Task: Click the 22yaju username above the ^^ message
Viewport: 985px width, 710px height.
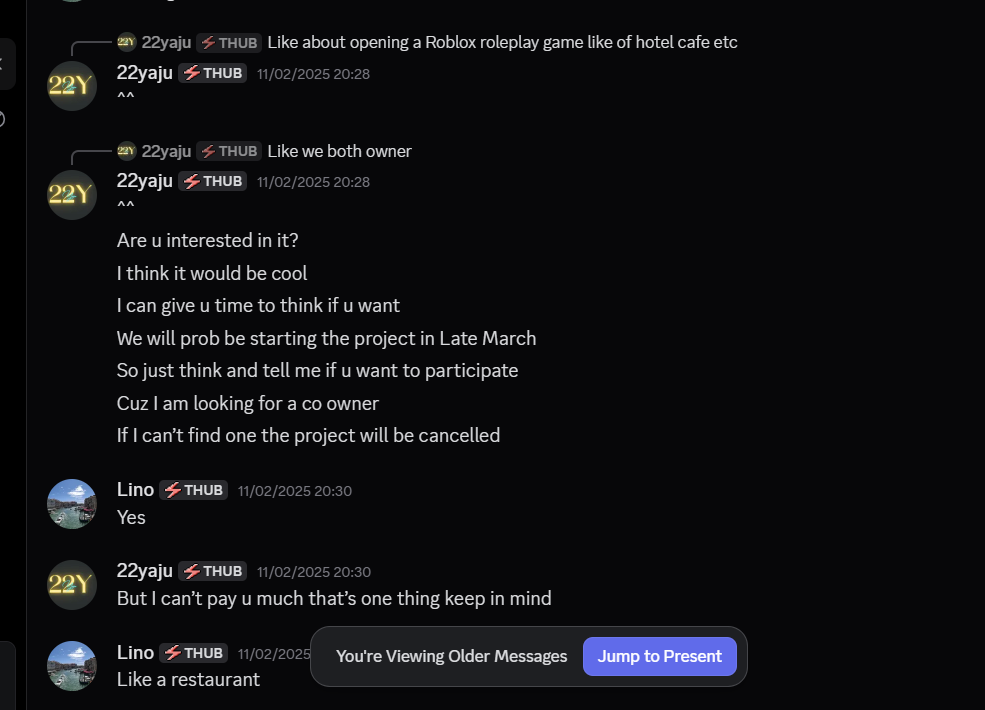Action: (144, 72)
